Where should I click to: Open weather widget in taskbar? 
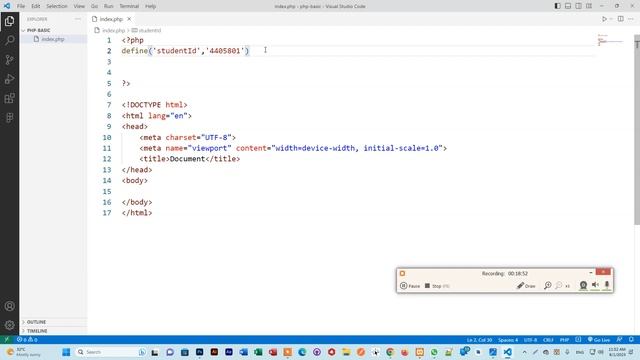click(24, 352)
